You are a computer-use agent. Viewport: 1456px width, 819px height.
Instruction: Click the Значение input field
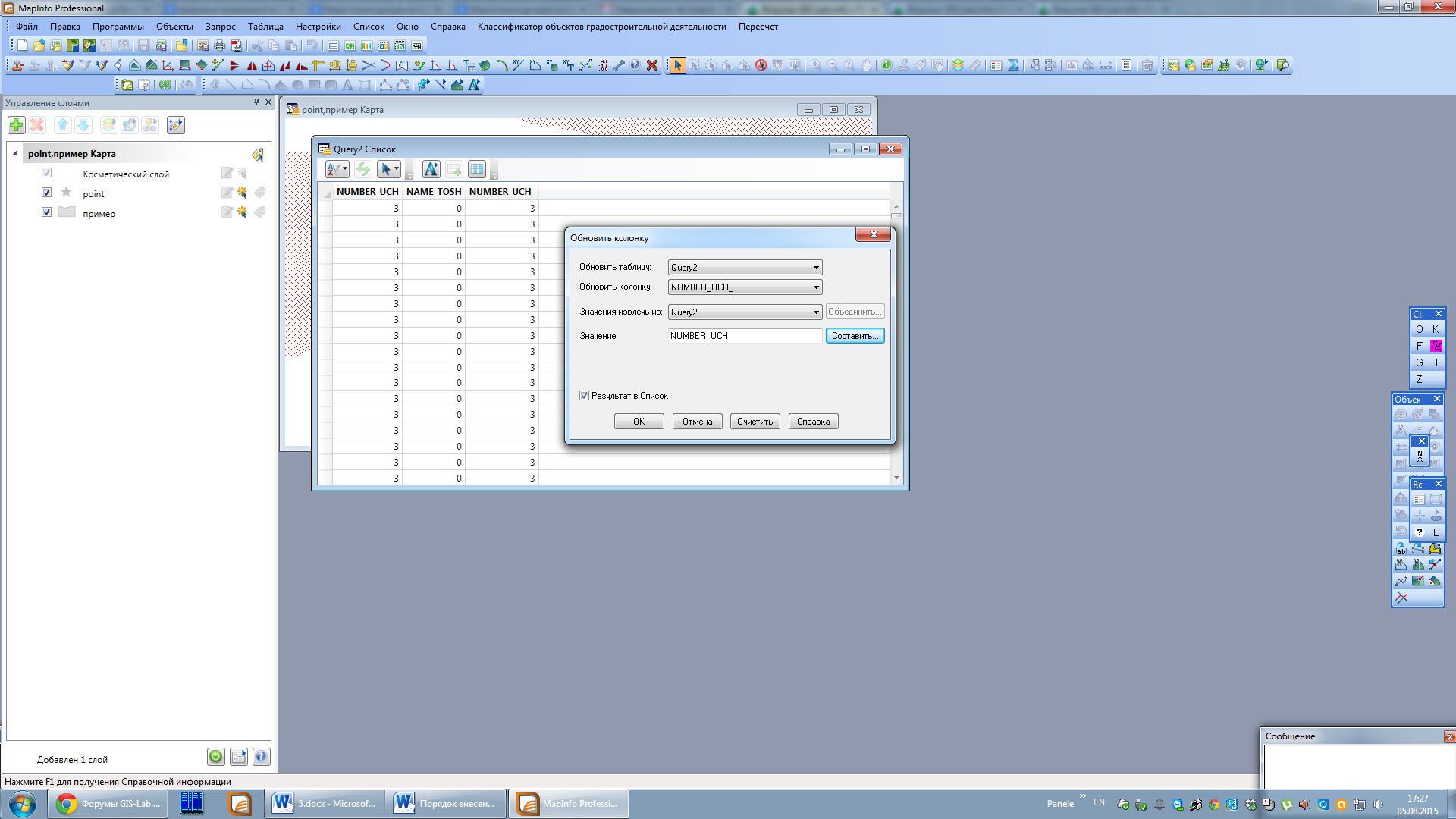click(x=745, y=336)
